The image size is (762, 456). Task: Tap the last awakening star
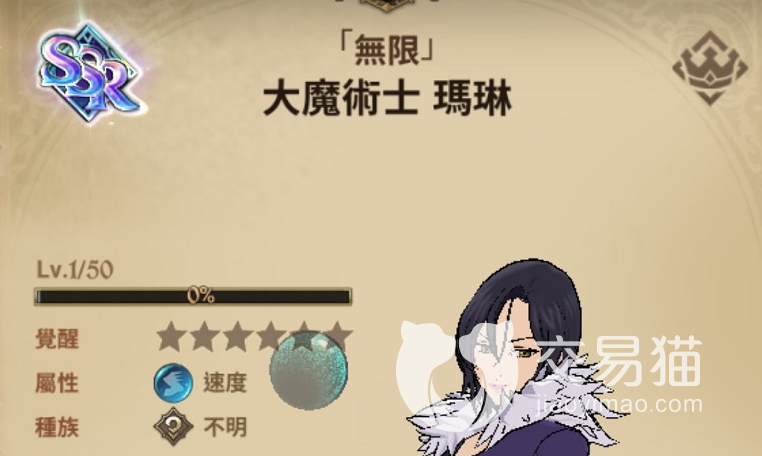[x=338, y=336]
